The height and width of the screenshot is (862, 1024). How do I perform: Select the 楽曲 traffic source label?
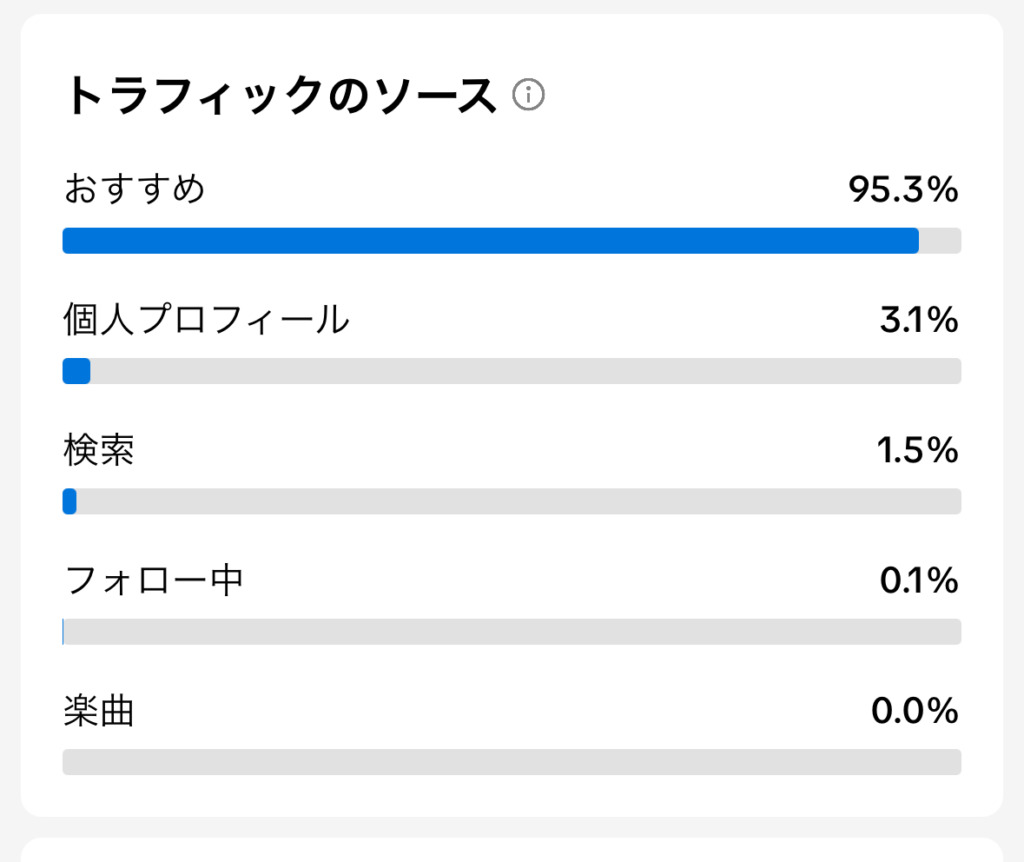(x=99, y=711)
